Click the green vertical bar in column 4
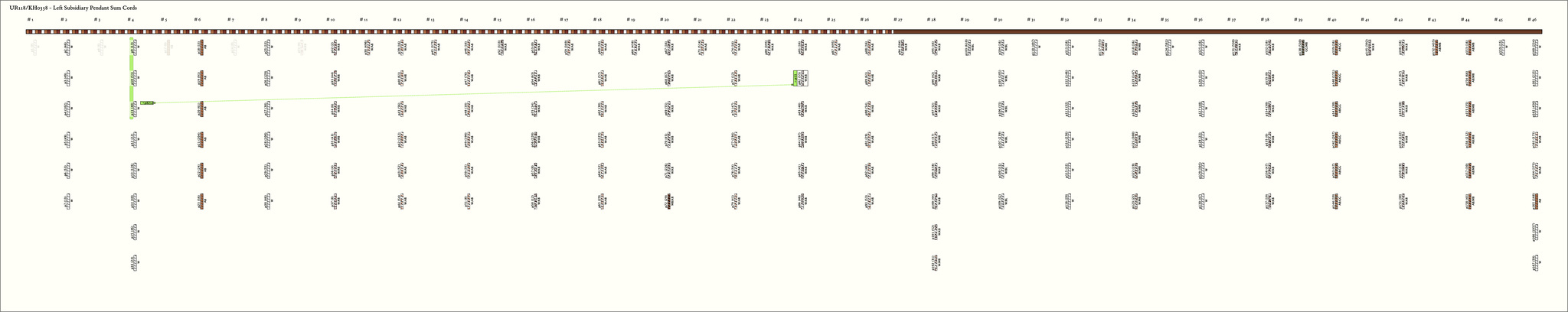Viewport: 1568px width, 312px height. [132, 76]
